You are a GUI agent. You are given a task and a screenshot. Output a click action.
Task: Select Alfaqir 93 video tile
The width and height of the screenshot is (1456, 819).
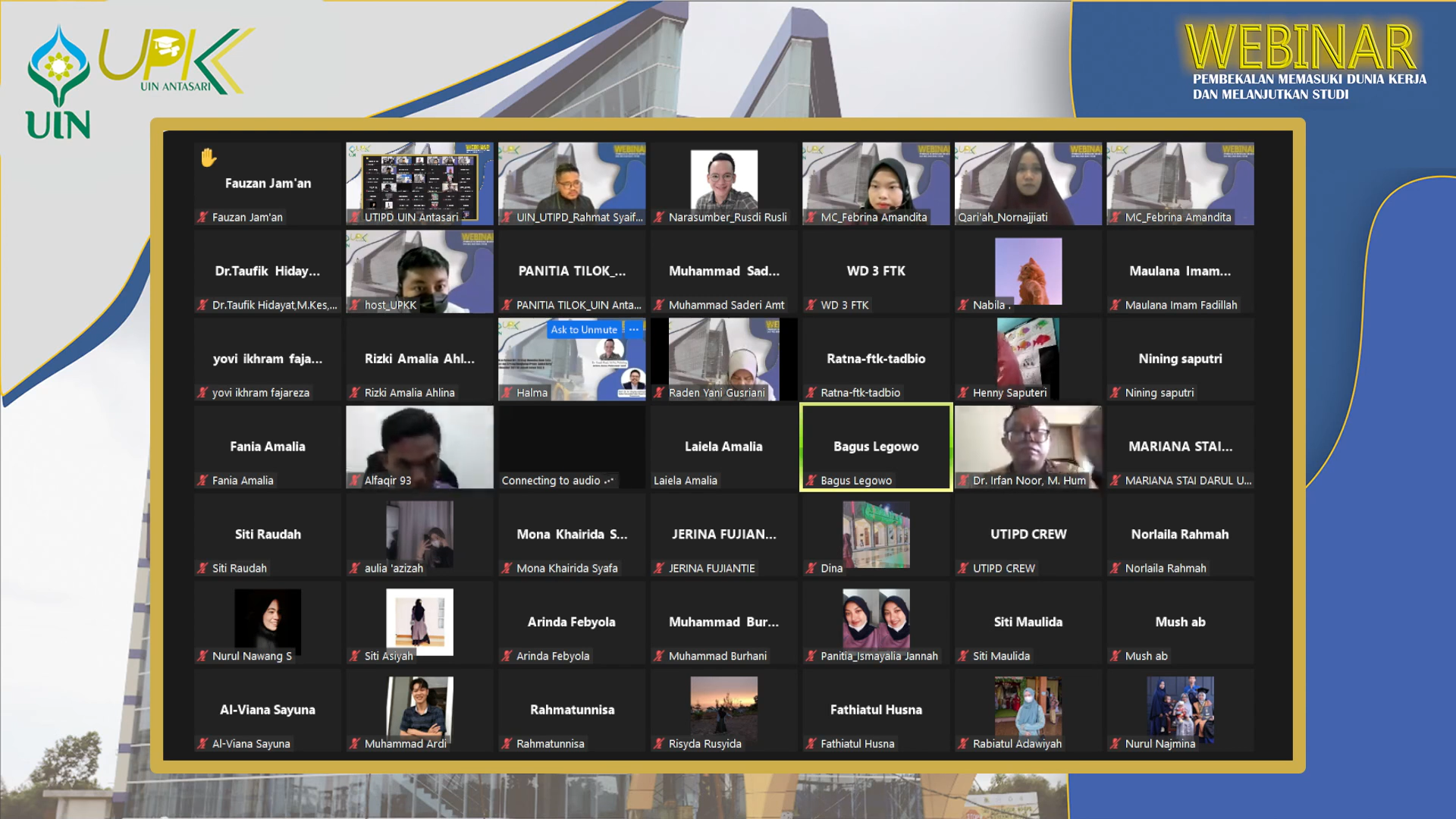(419, 447)
